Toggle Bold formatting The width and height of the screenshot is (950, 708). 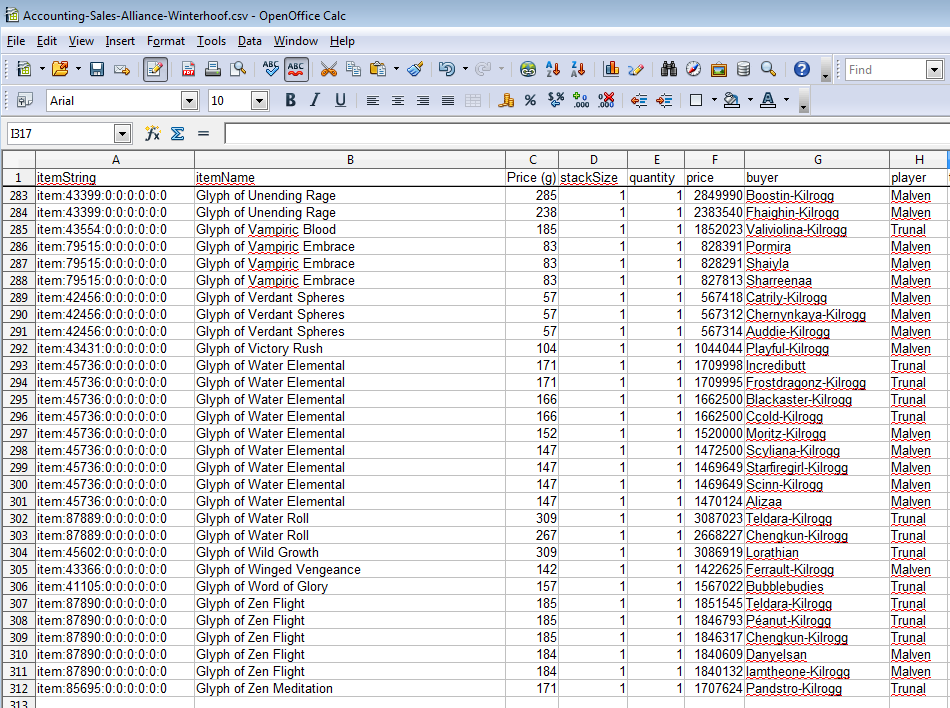click(290, 101)
